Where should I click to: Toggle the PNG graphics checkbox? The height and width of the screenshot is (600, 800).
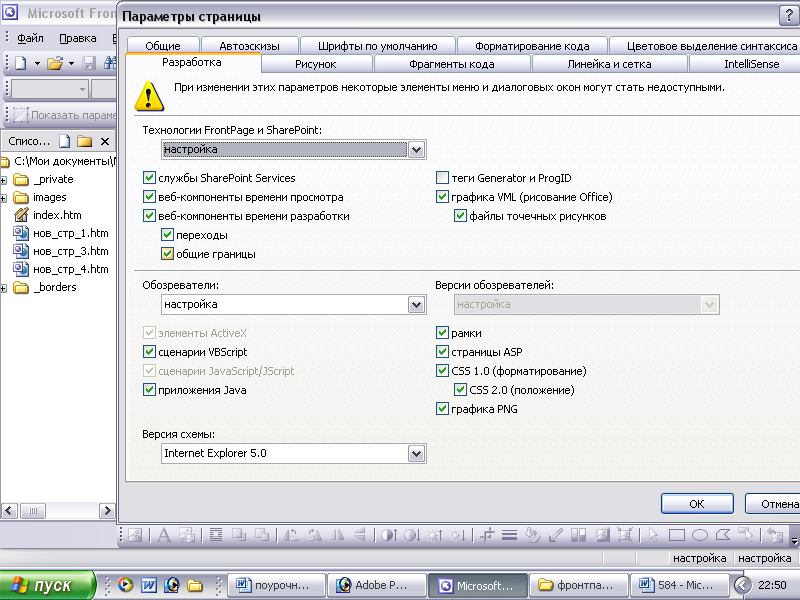442,409
